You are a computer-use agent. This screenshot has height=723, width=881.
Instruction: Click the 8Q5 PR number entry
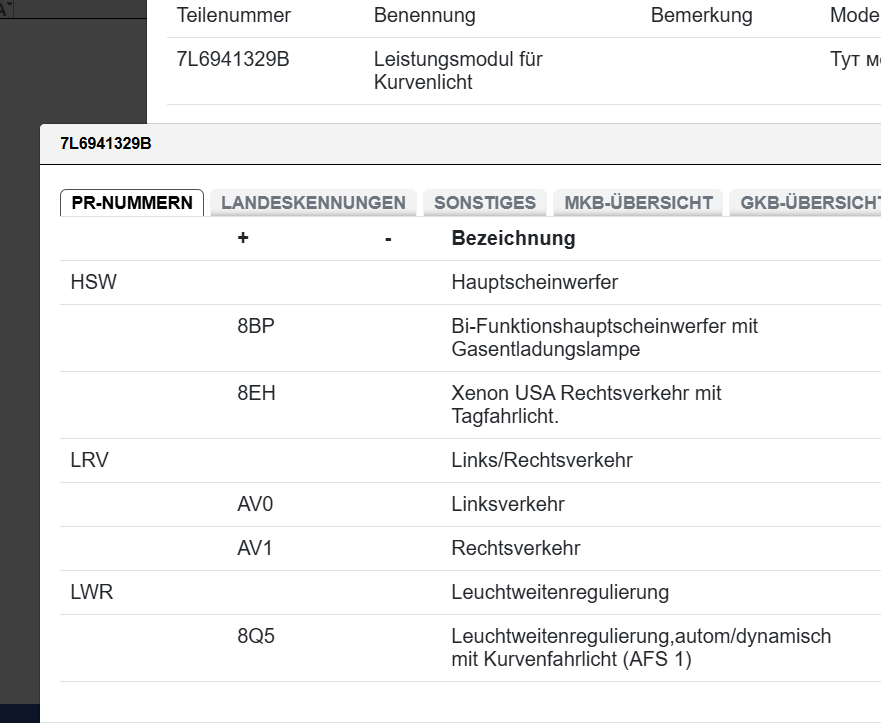(x=257, y=637)
